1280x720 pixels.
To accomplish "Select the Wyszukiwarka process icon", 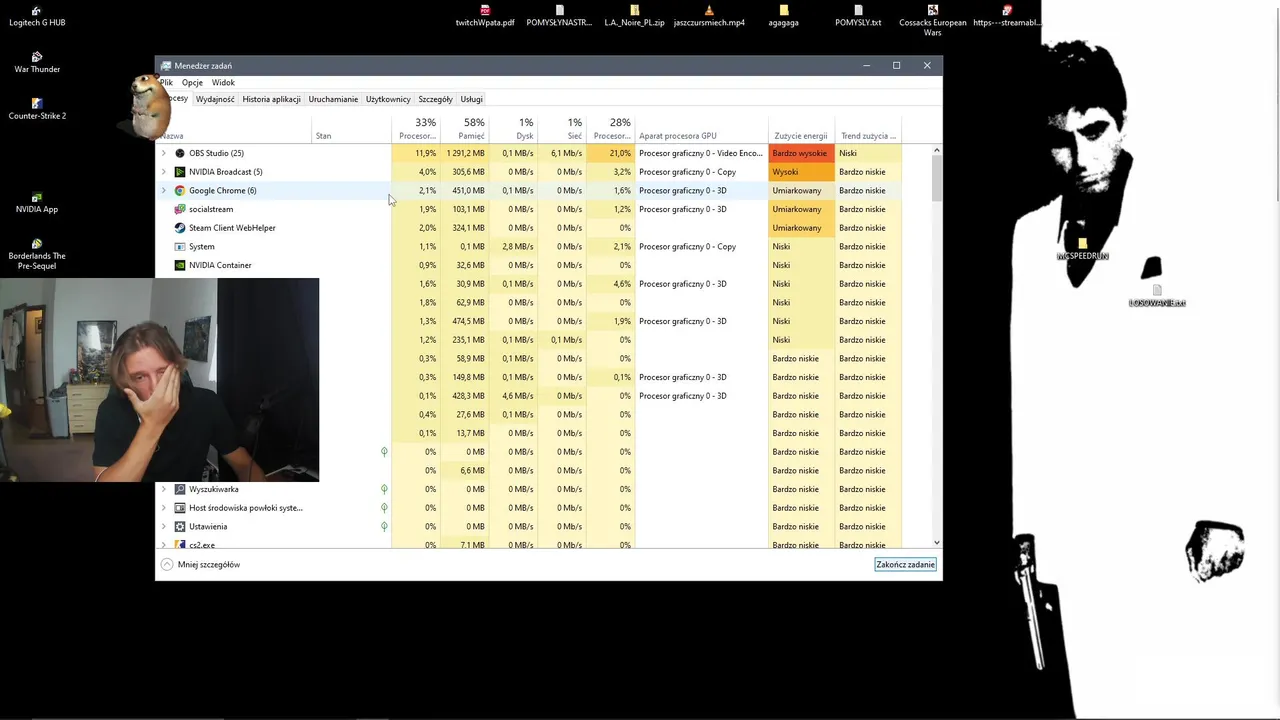I will [180, 489].
